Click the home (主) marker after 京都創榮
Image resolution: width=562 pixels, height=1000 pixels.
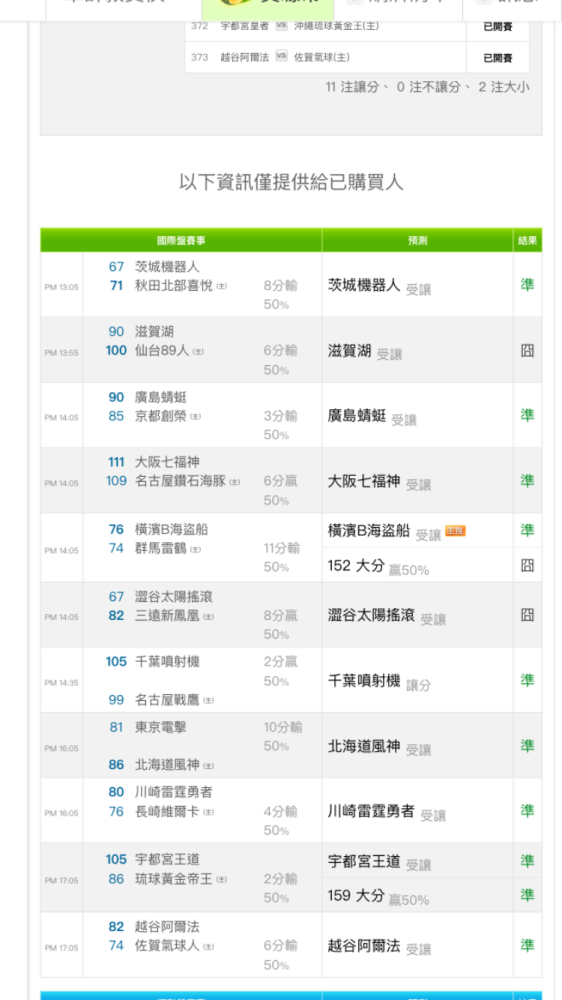[195, 416]
